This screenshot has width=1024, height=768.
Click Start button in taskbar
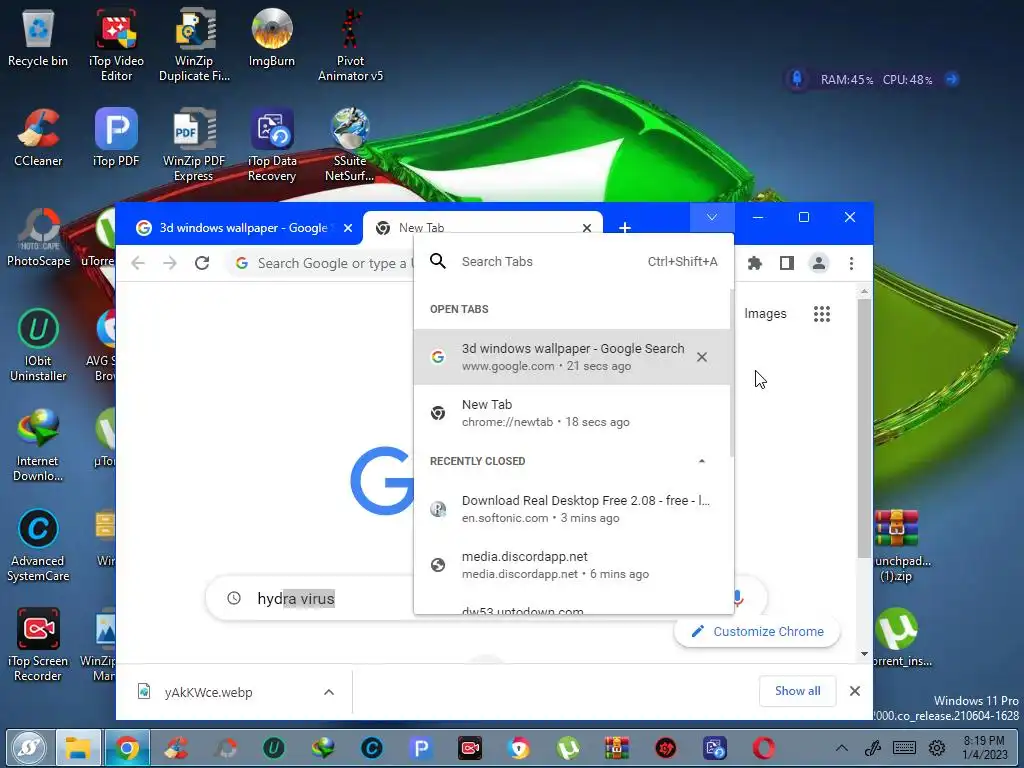(27, 748)
